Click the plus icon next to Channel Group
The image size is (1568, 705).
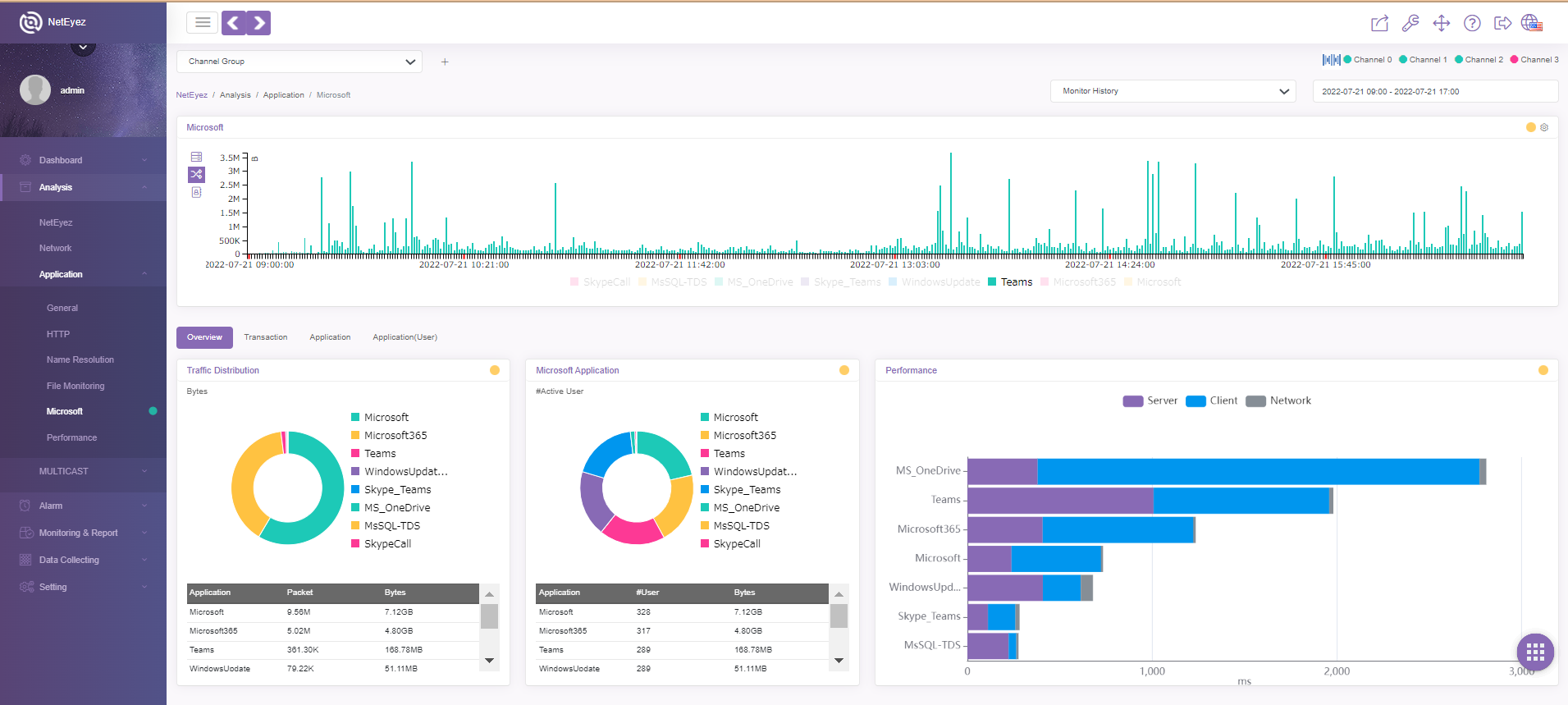click(445, 62)
